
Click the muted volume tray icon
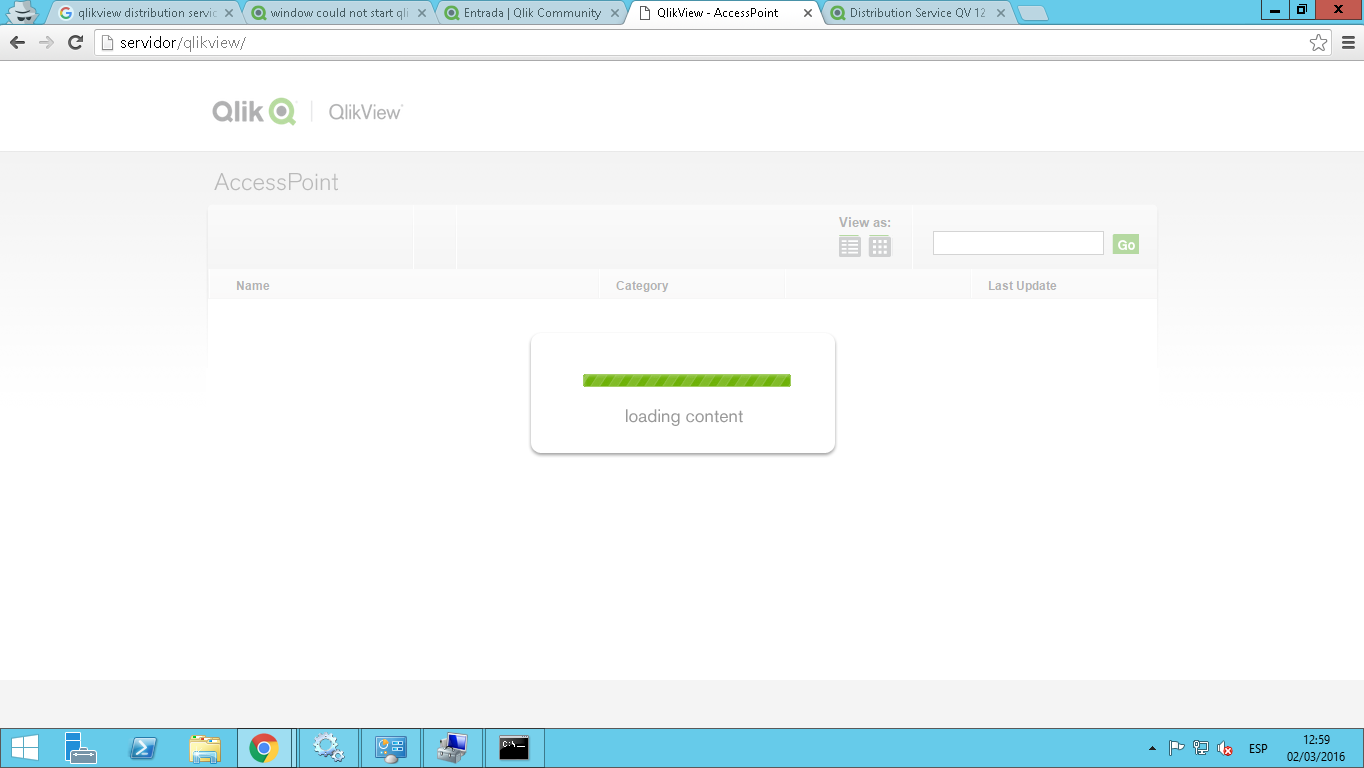[x=1225, y=749]
